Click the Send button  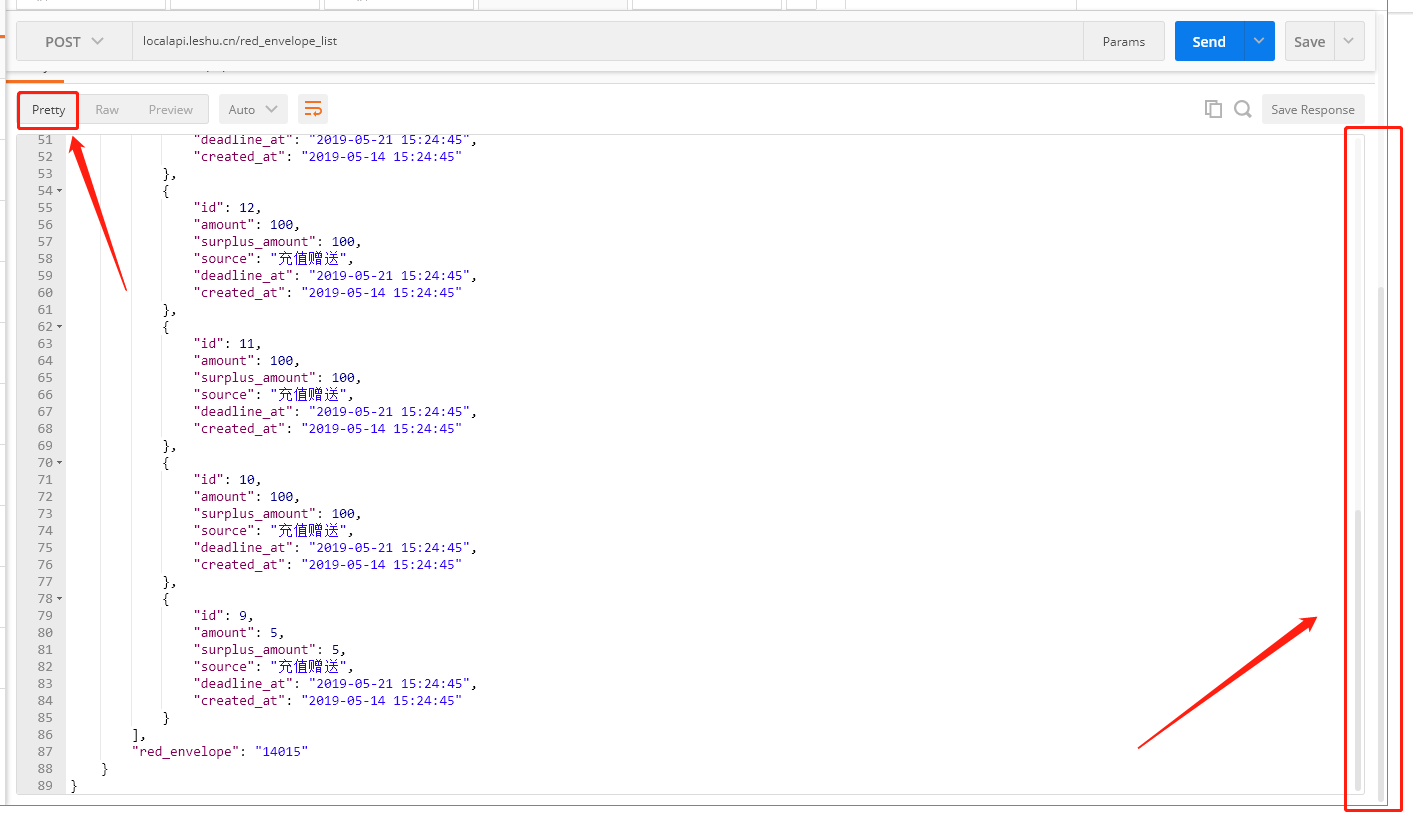(x=1209, y=41)
